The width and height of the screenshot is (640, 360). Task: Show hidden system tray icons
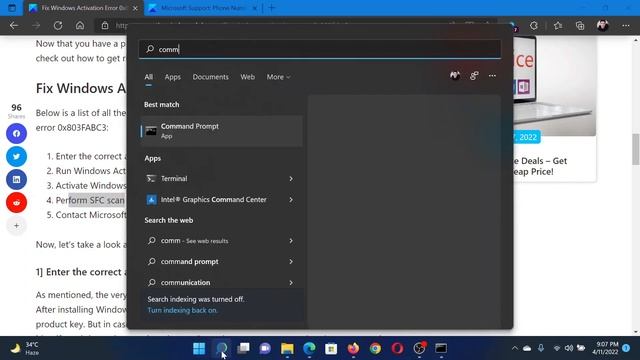point(515,348)
